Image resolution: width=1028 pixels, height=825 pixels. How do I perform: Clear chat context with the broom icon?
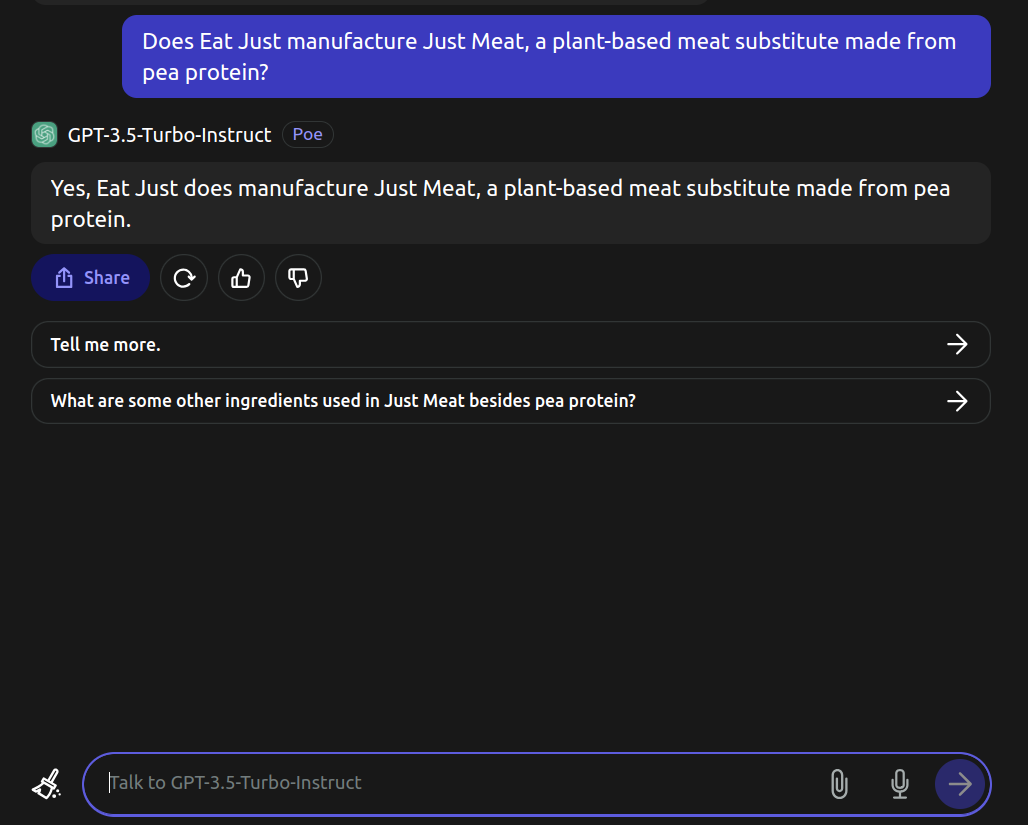click(47, 784)
